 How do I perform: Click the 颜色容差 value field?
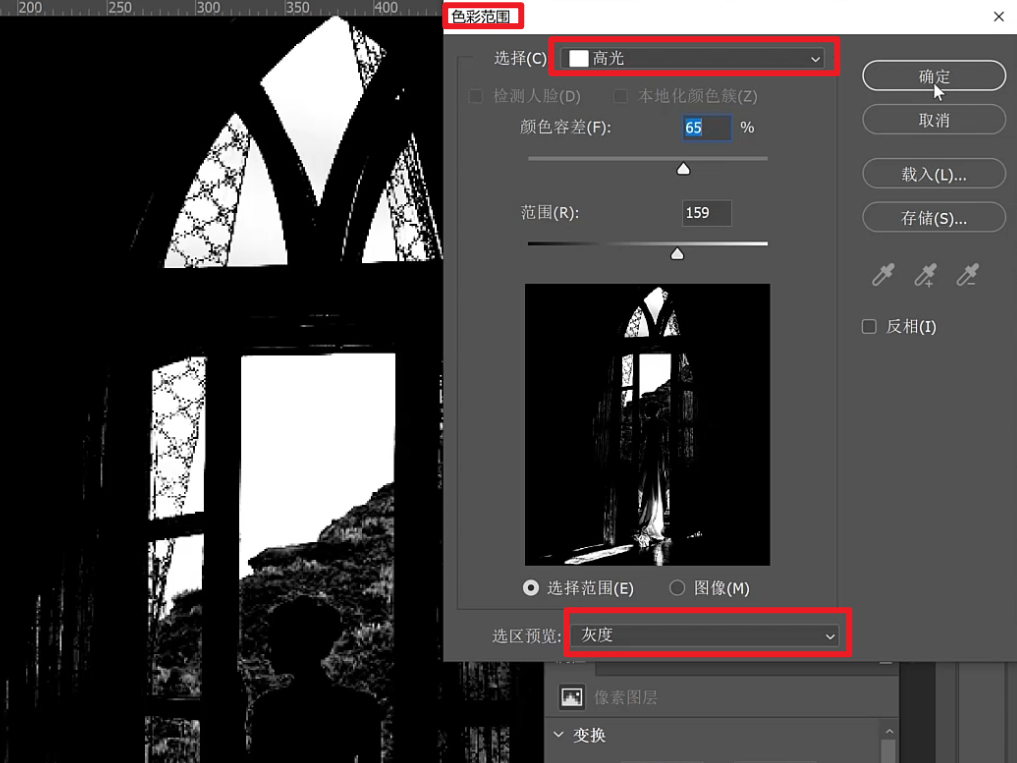(x=706, y=128)
